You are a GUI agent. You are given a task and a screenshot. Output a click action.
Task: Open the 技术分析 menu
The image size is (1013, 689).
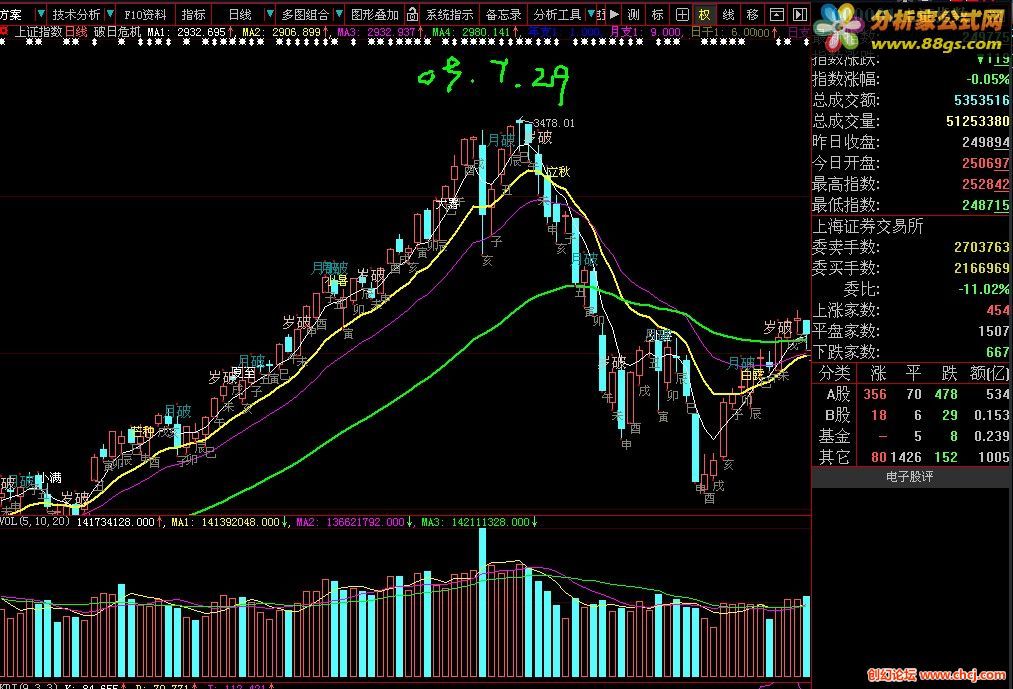pyautogui.click(x=76, y=14)
